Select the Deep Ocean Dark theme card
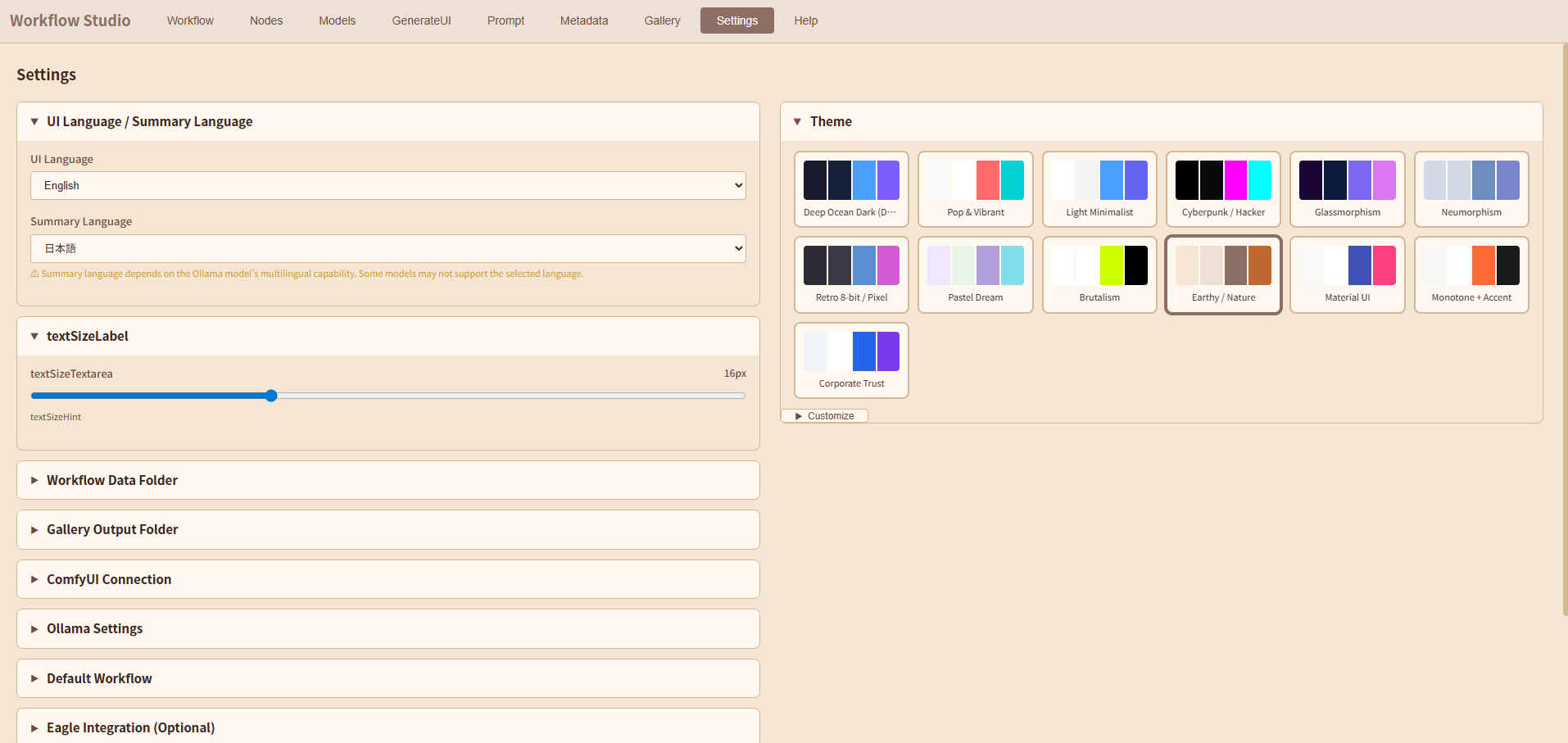Viewport: 1568px width, 743px height. (x=851, y=189)
